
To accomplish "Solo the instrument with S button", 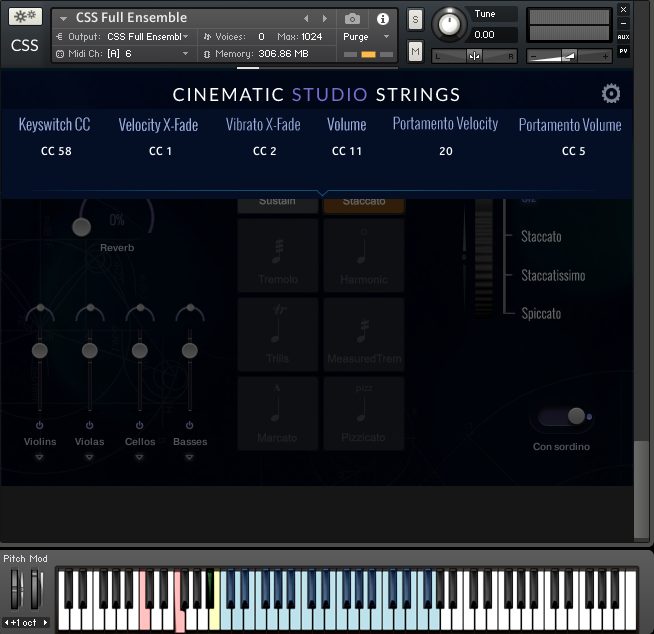I will click(415, 20).
